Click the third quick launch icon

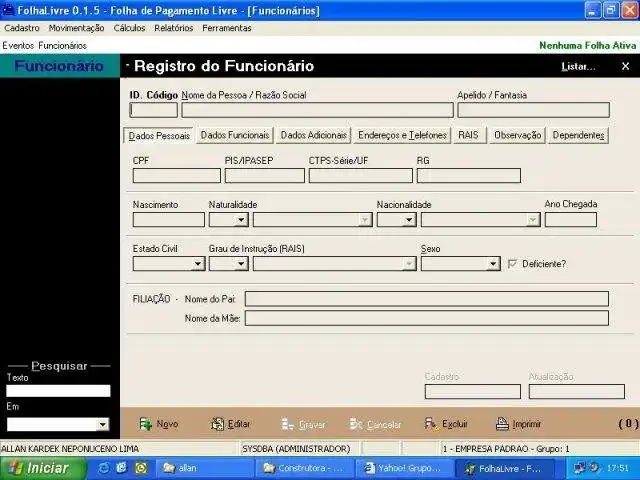point(141,468)
